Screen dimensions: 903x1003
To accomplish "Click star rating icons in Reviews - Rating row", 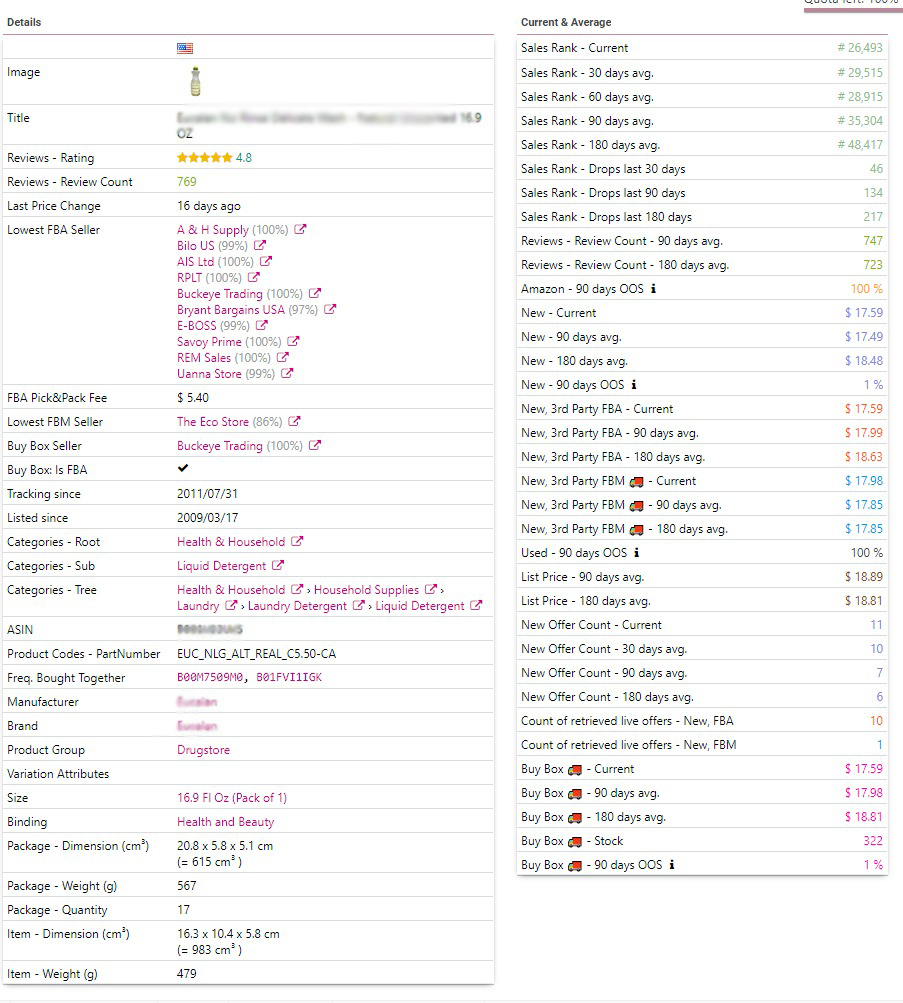I will [x=205, y=157].
